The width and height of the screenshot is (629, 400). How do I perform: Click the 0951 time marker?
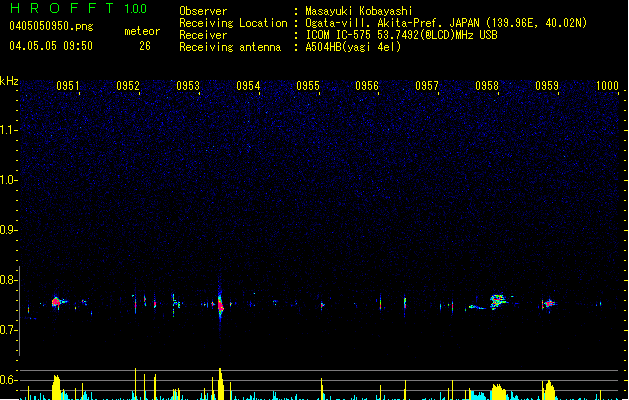click(x=68, y=86)
